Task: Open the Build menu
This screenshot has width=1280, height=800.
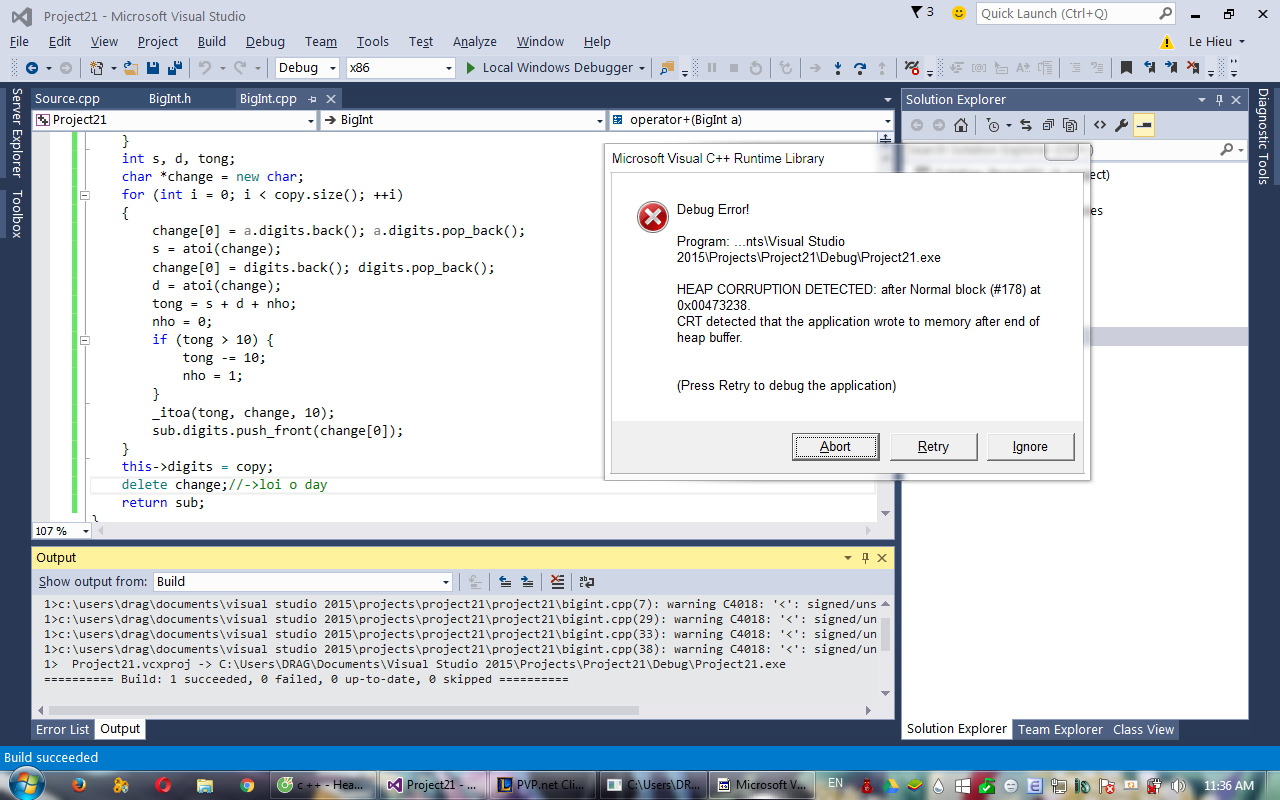Action: pyautogui.click(x=211, y=41)
